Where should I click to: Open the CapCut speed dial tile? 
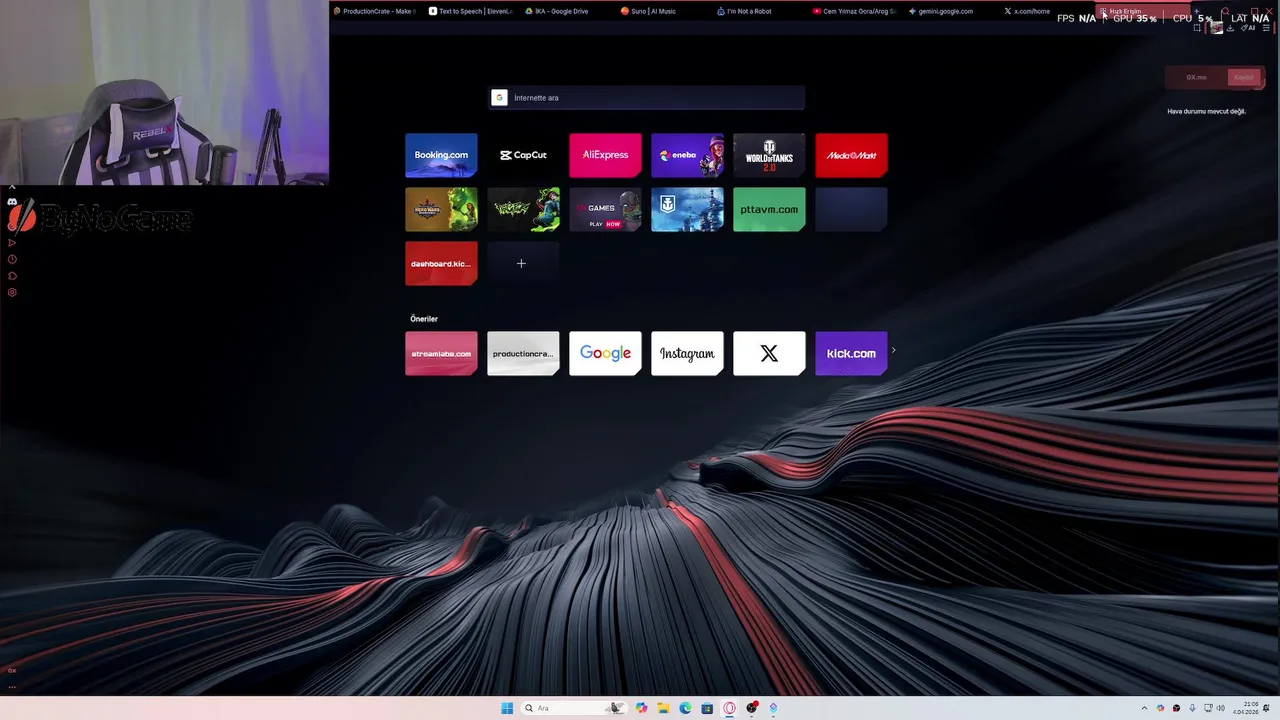coord(523,155)
